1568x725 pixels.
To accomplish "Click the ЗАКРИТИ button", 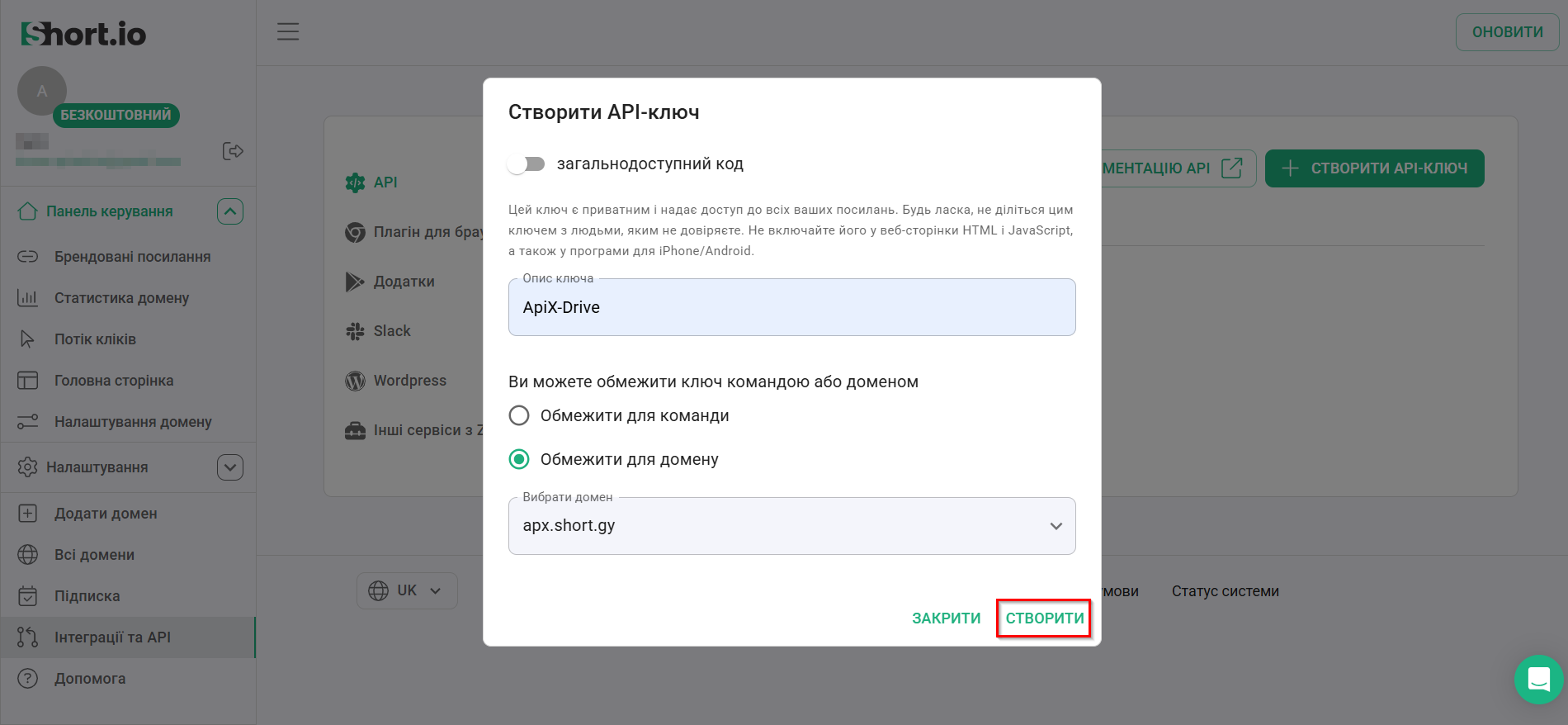I will [x=947, y=618].
